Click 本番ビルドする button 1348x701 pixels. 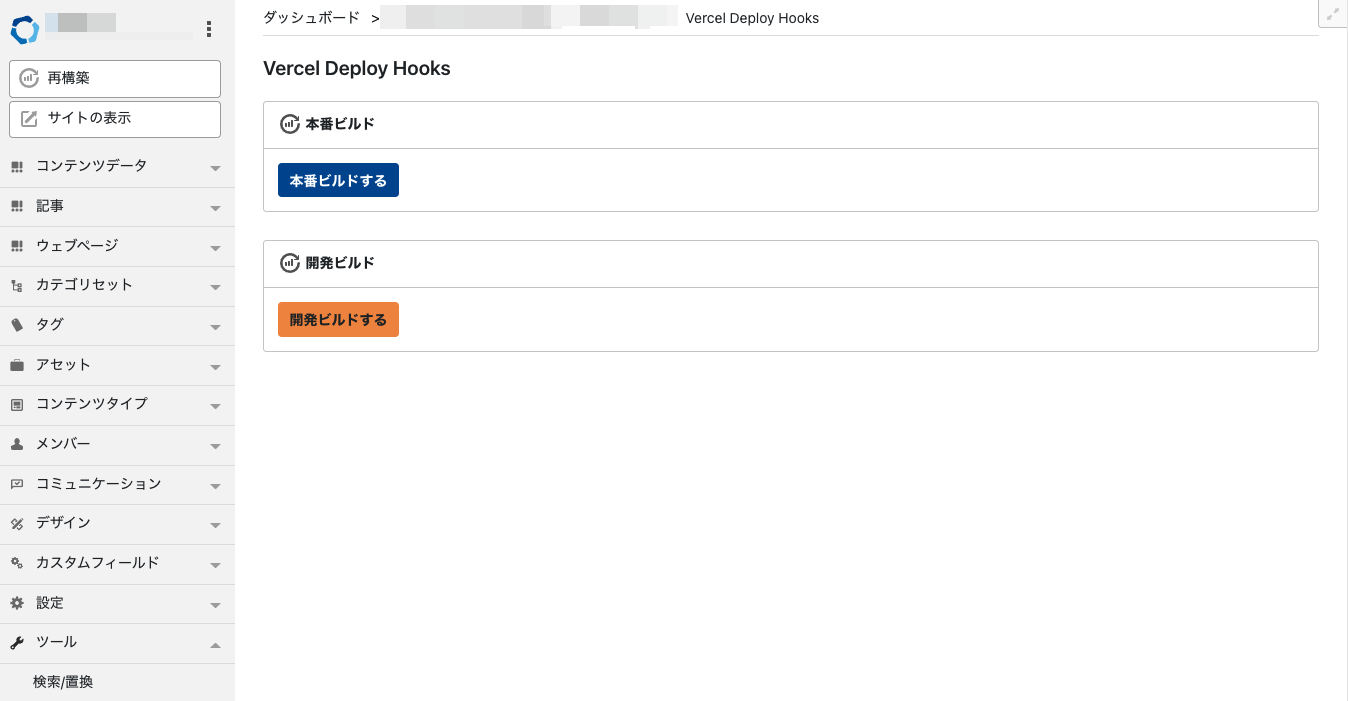click(x=338, y=180)
